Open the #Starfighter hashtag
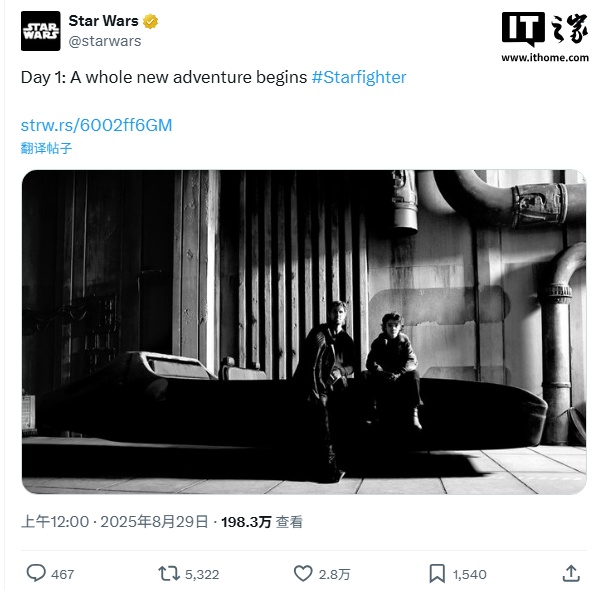The image size is (599, 590). tap(359, 77)
